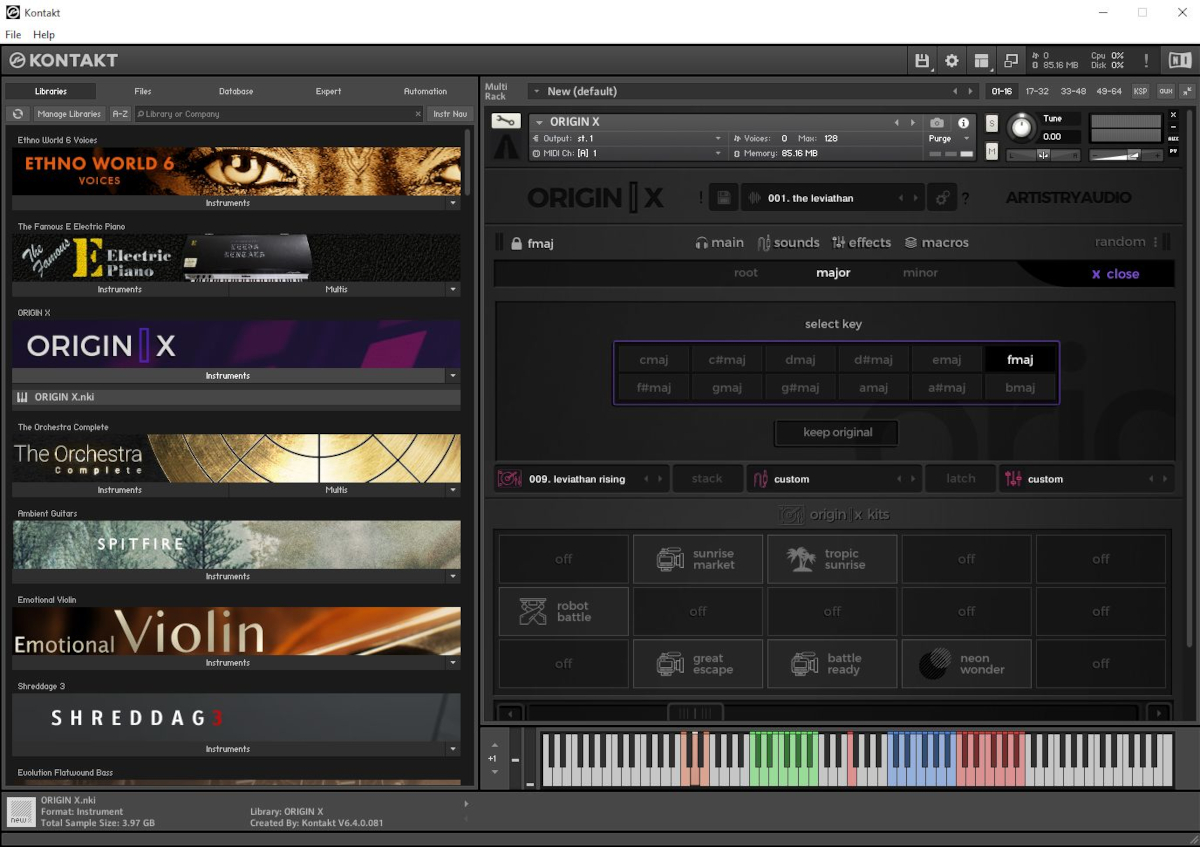Select the c#maj key
Image resolution: width=1200 pixels, height=847 pixels.
(727, 360)
